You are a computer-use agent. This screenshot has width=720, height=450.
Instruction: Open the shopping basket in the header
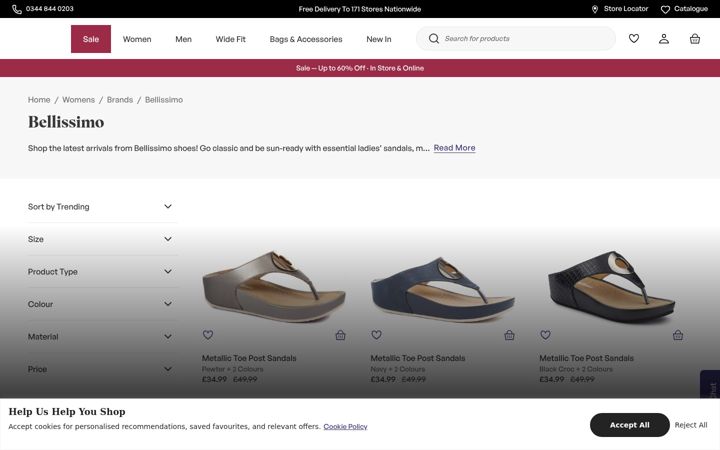coord(695,39)
